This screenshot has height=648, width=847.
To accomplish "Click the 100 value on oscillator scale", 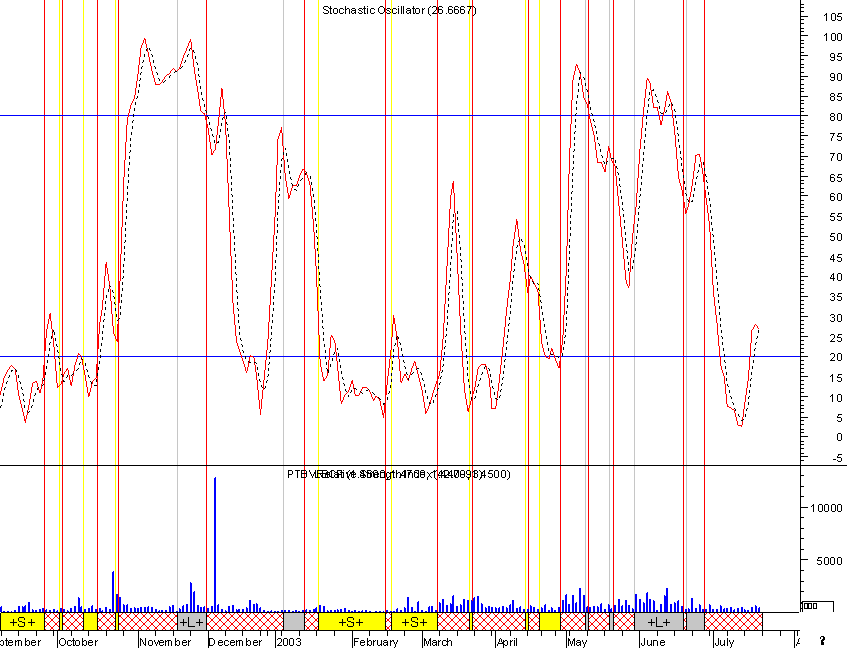I will tap(832, 37).
